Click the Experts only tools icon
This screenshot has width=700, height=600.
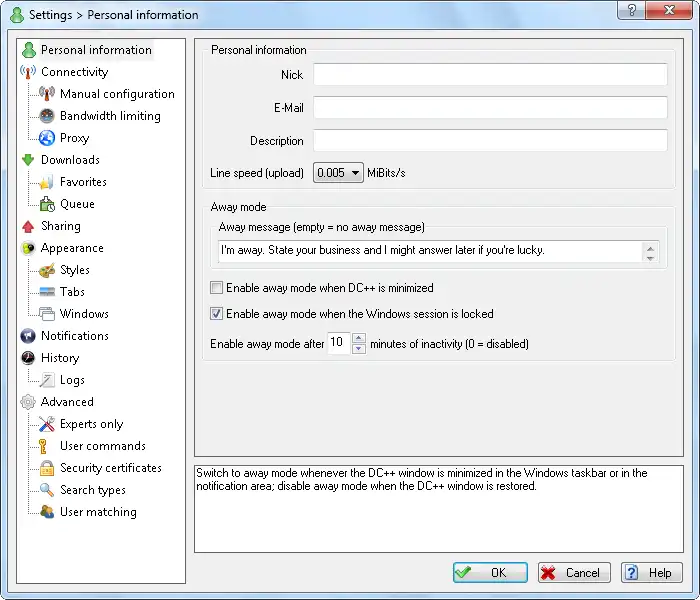[x=46, y=424]
